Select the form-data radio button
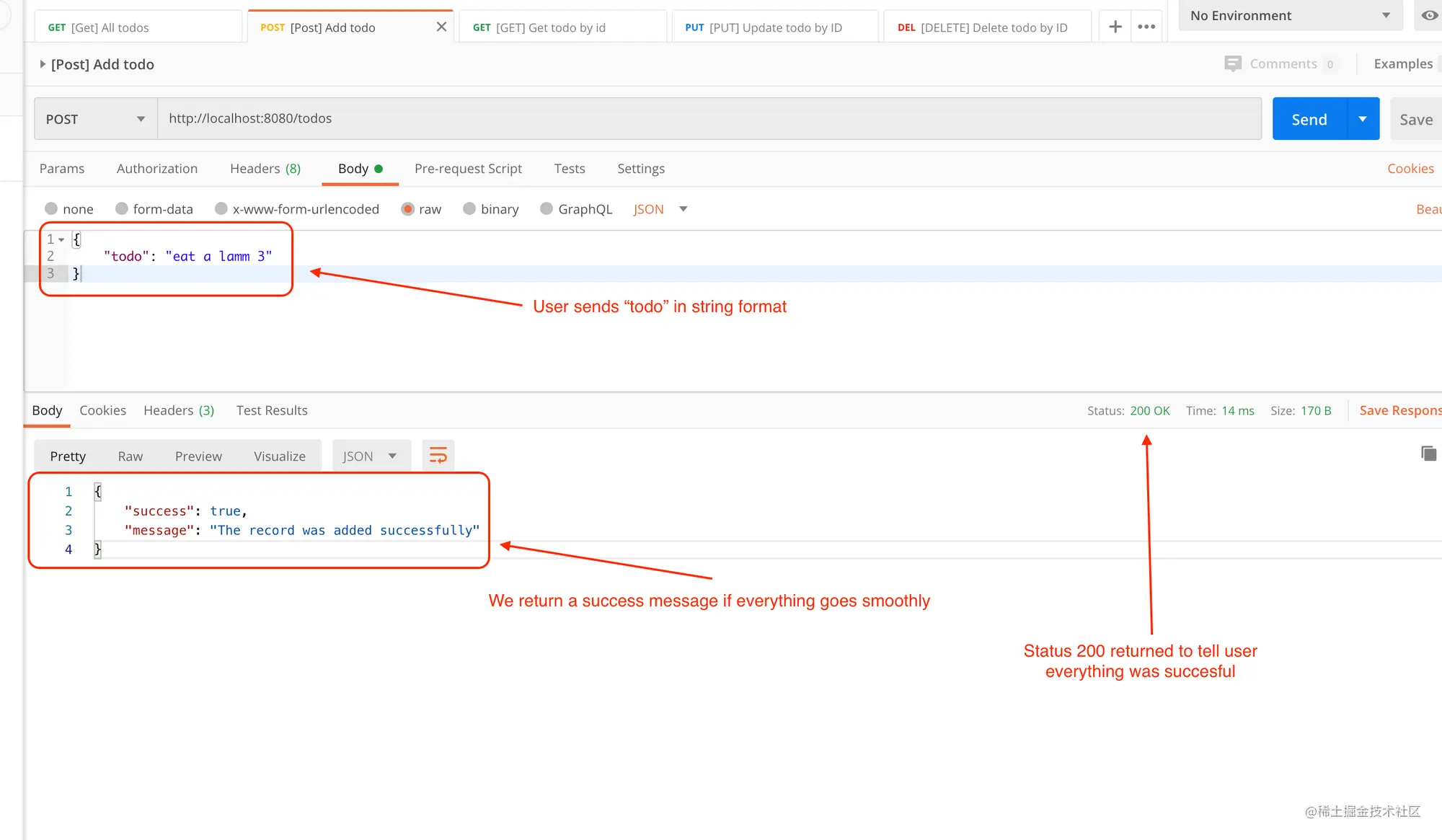The height and width of the screenshot is (840, 1442). pyautogui.click(x=122, y=208)
